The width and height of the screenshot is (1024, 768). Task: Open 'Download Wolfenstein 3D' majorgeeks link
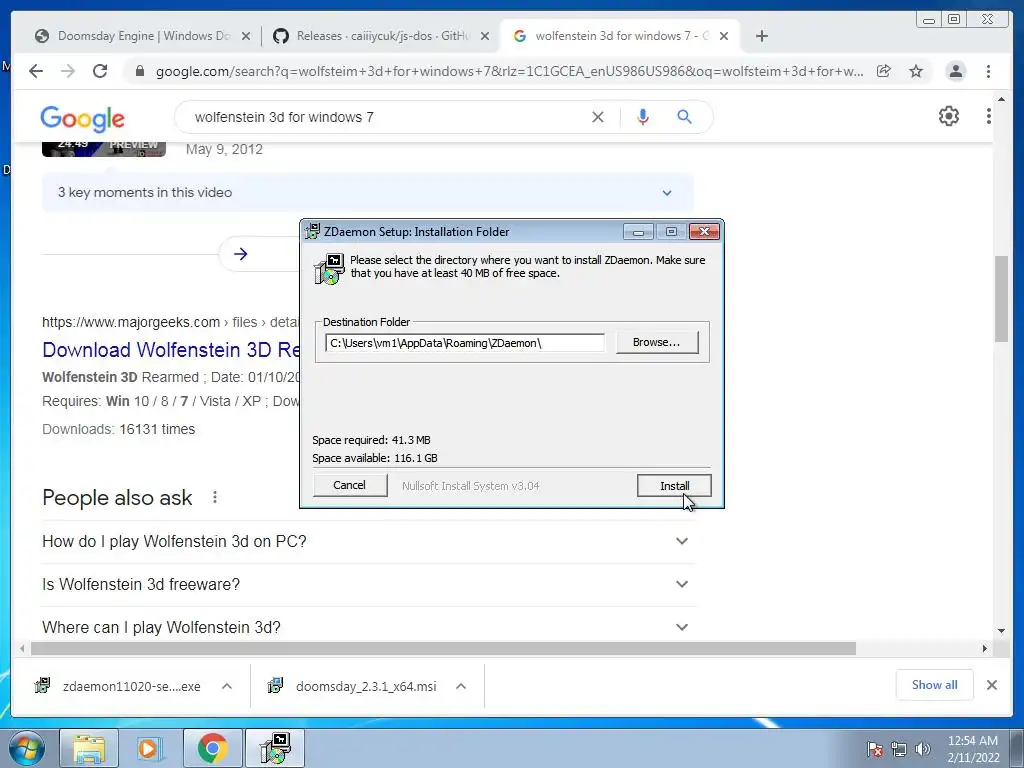171,350
